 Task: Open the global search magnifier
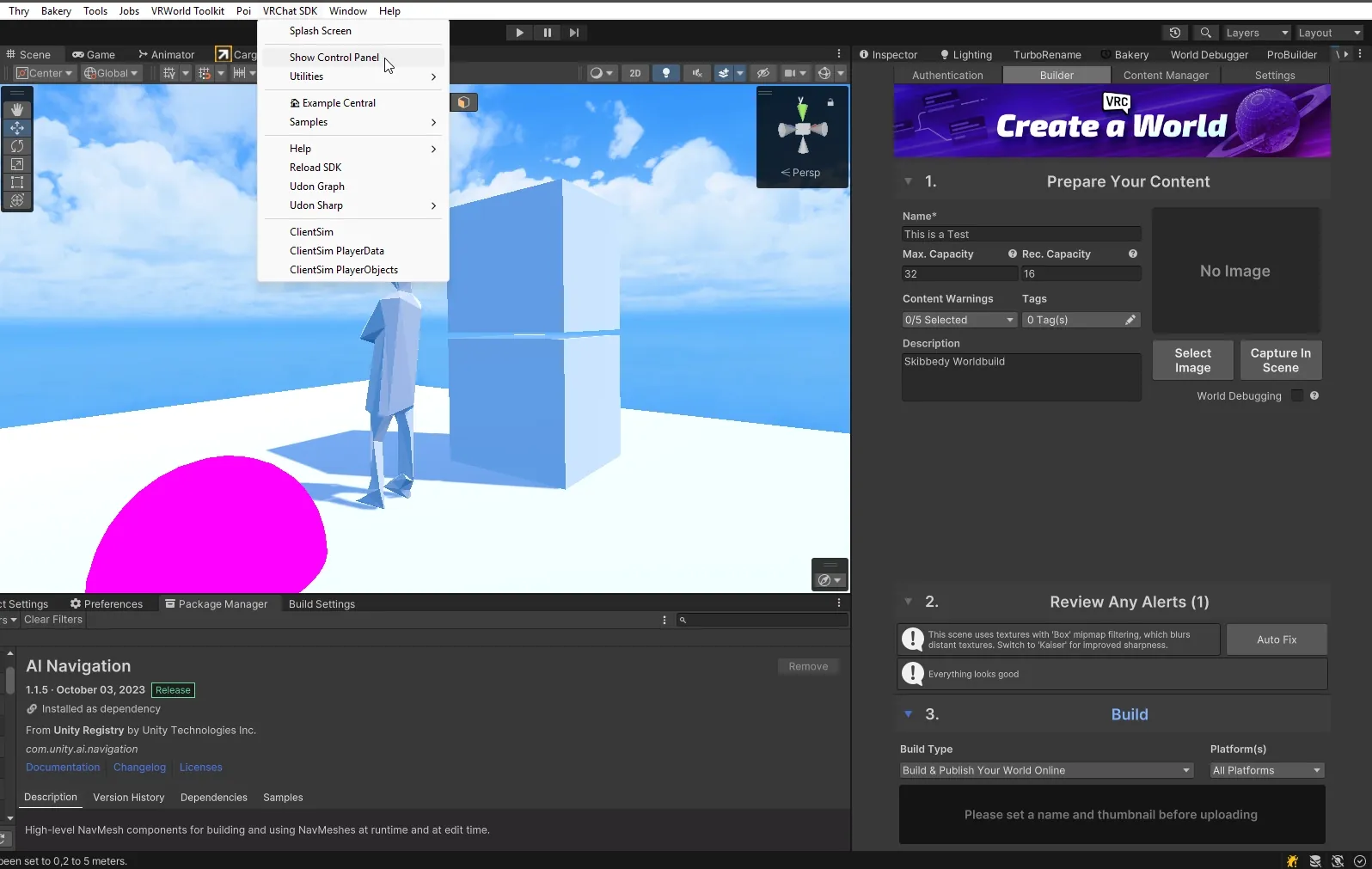[x=1206, y=33]
